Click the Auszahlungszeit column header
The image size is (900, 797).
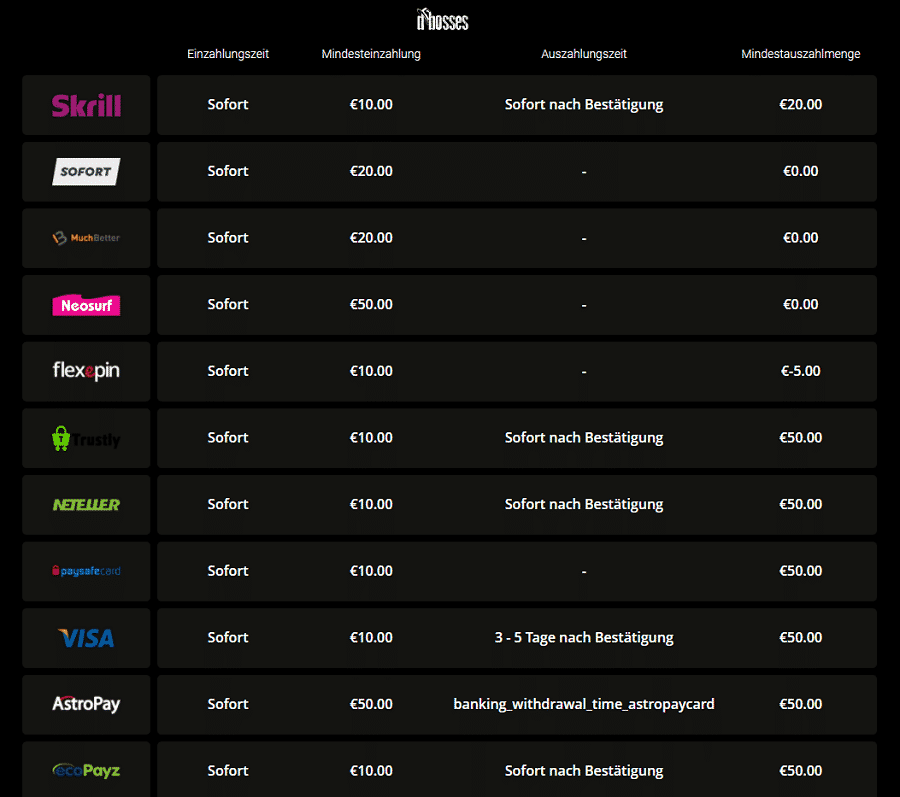584,54
